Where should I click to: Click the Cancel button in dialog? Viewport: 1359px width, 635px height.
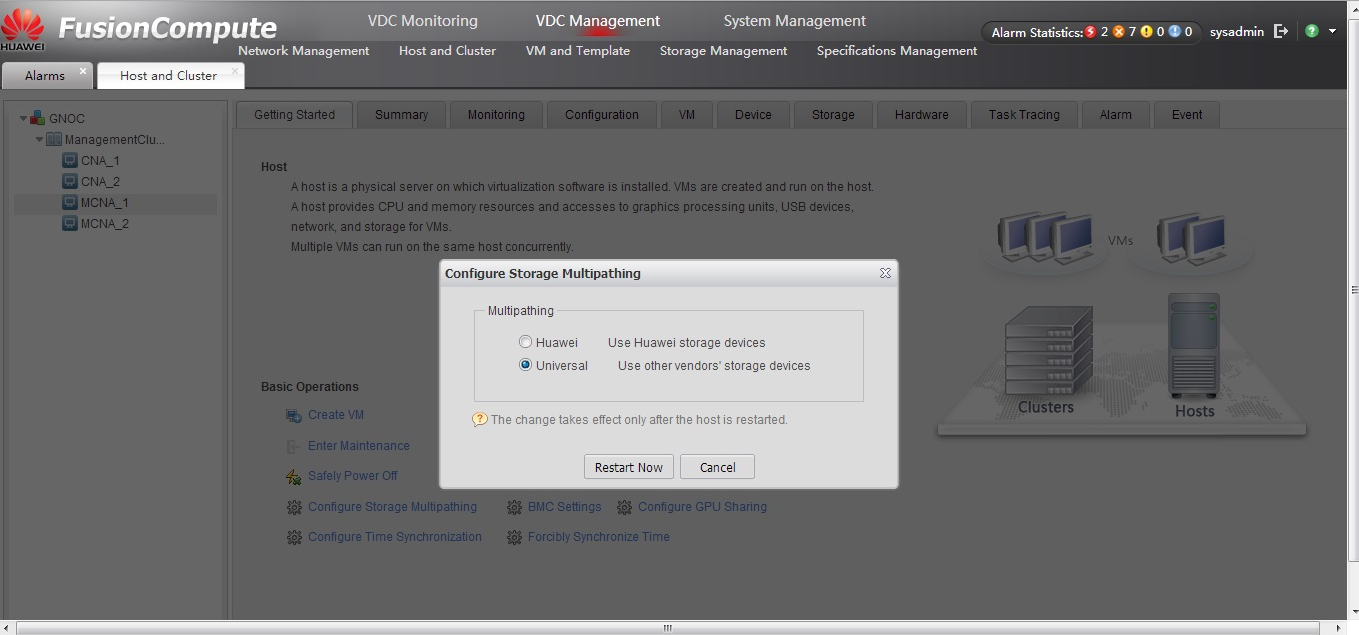pos(717,467)
